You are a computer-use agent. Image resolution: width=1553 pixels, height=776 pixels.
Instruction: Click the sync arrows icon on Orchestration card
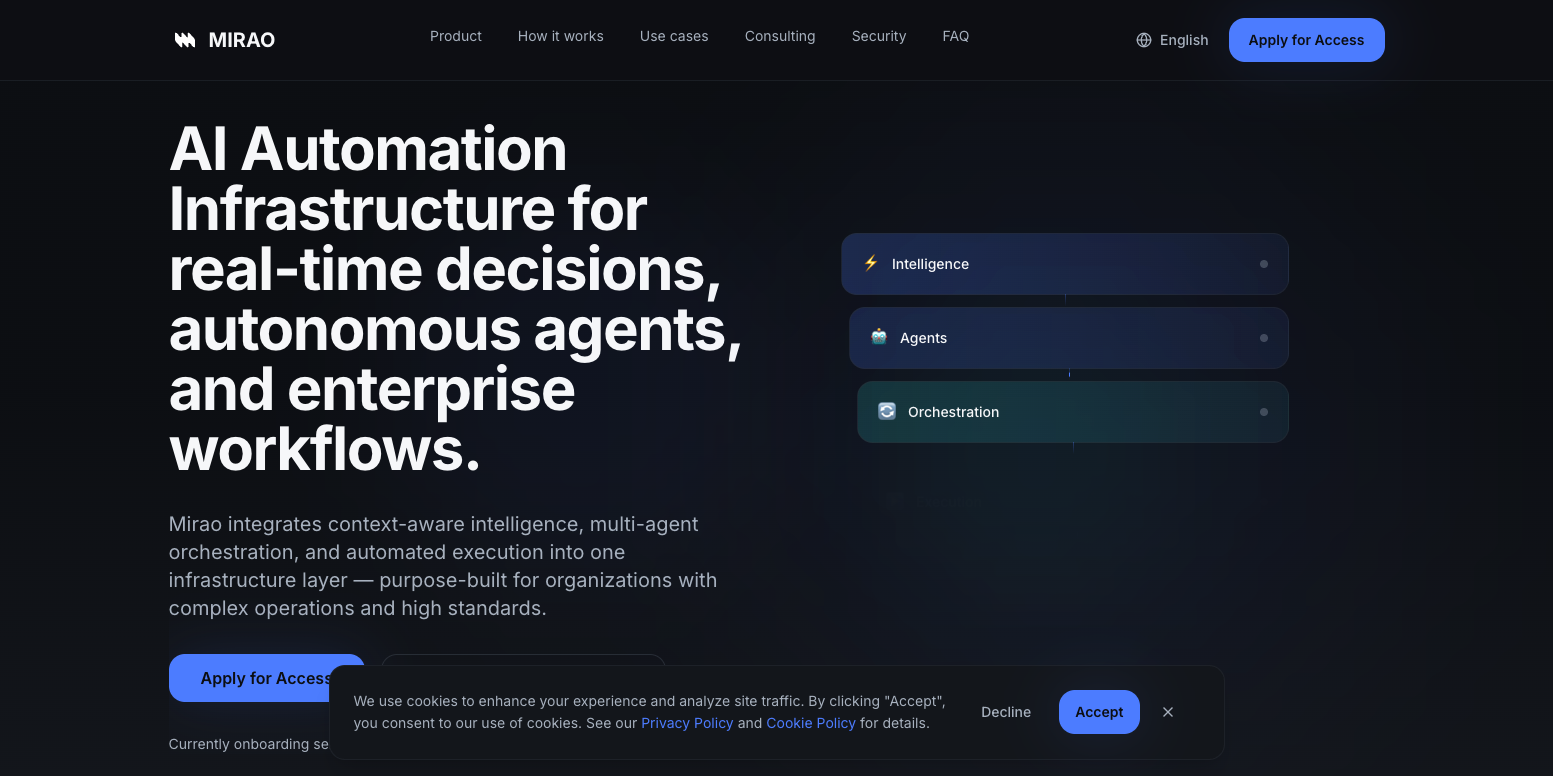click(x=887, y=411)
